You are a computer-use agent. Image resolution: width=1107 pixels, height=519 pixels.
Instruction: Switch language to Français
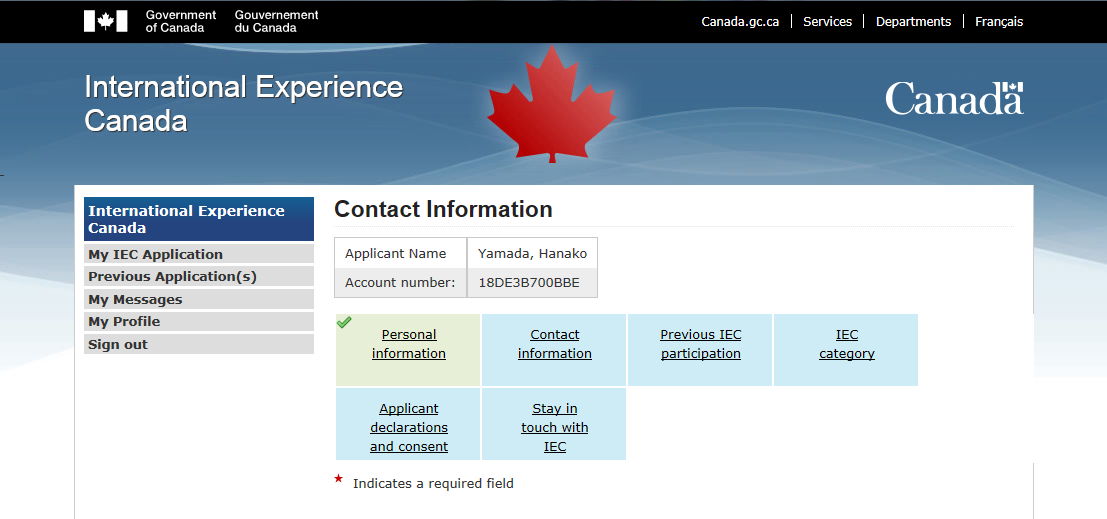(999, 22)
